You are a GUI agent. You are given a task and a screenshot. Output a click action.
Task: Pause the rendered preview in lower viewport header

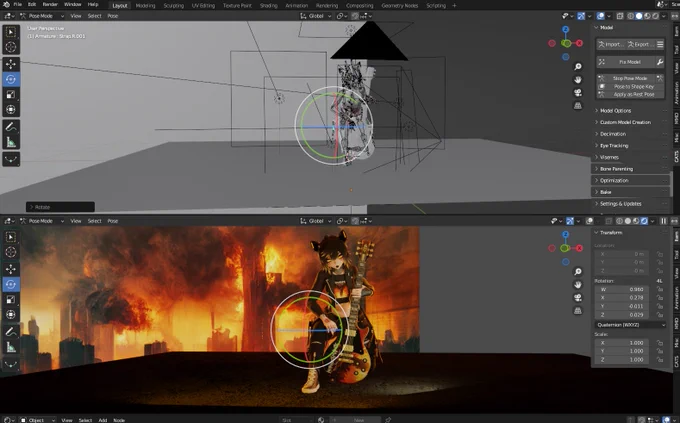664,221
